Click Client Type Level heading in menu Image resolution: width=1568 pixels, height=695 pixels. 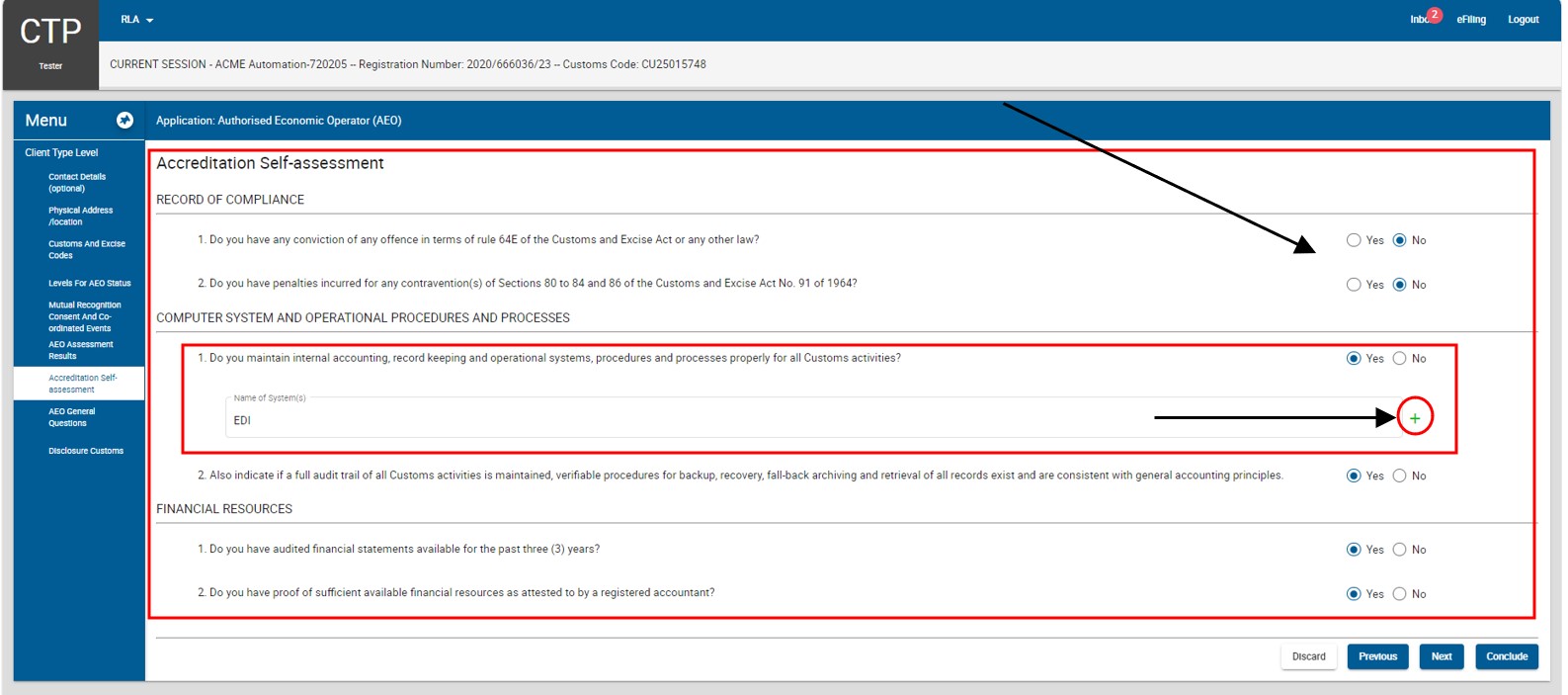[61, 153]
